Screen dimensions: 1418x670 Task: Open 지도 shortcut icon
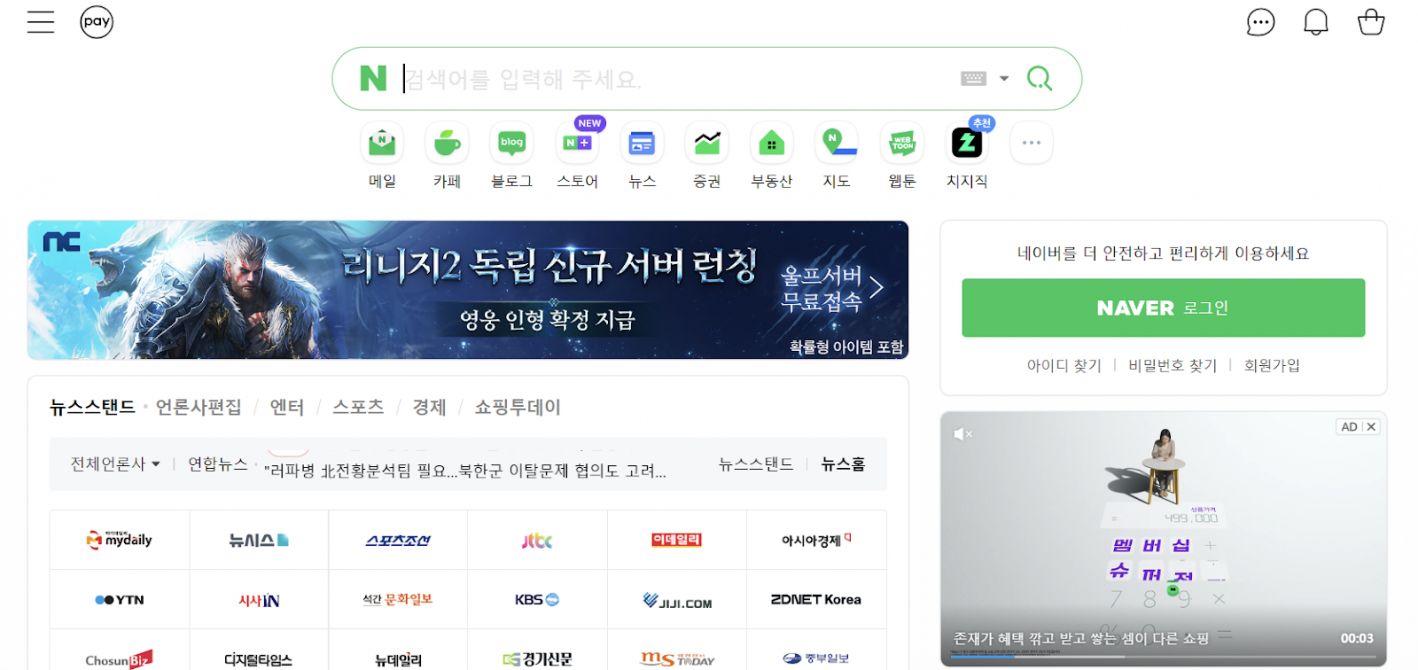837,143
